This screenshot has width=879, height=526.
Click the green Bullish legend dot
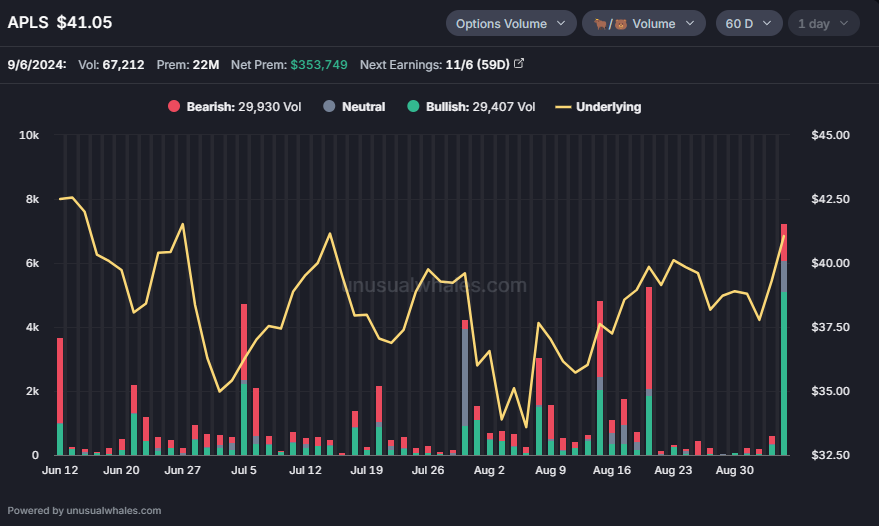coord(413,106)
